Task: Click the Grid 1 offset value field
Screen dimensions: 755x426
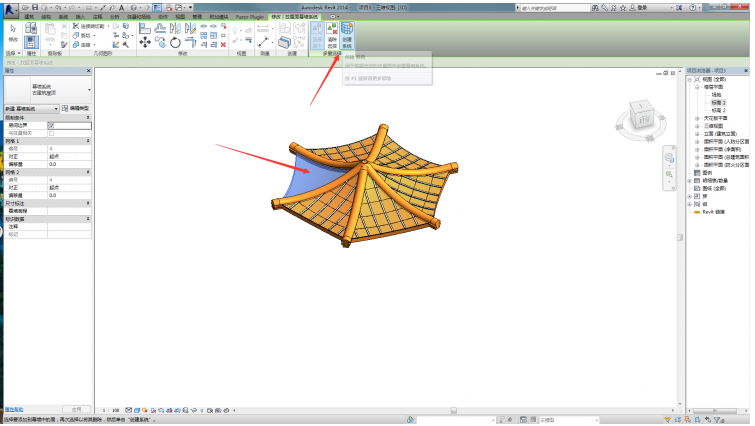Action: [69, 164]
